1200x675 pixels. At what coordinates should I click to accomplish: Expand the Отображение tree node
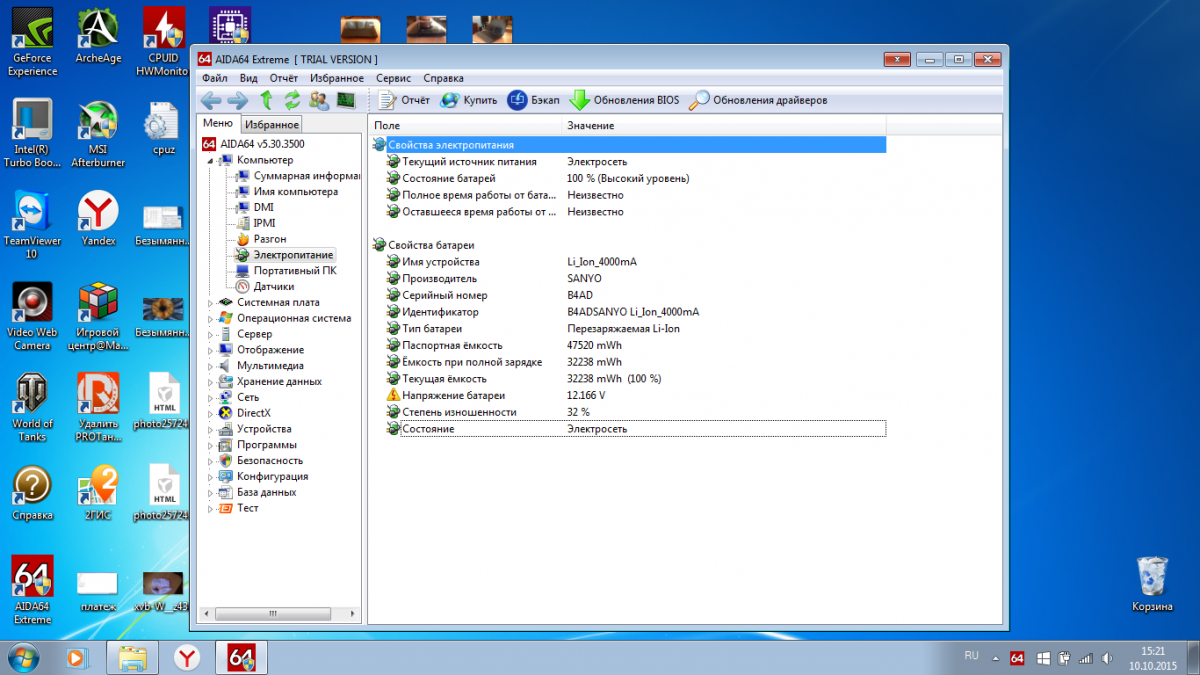click(211, 350)
